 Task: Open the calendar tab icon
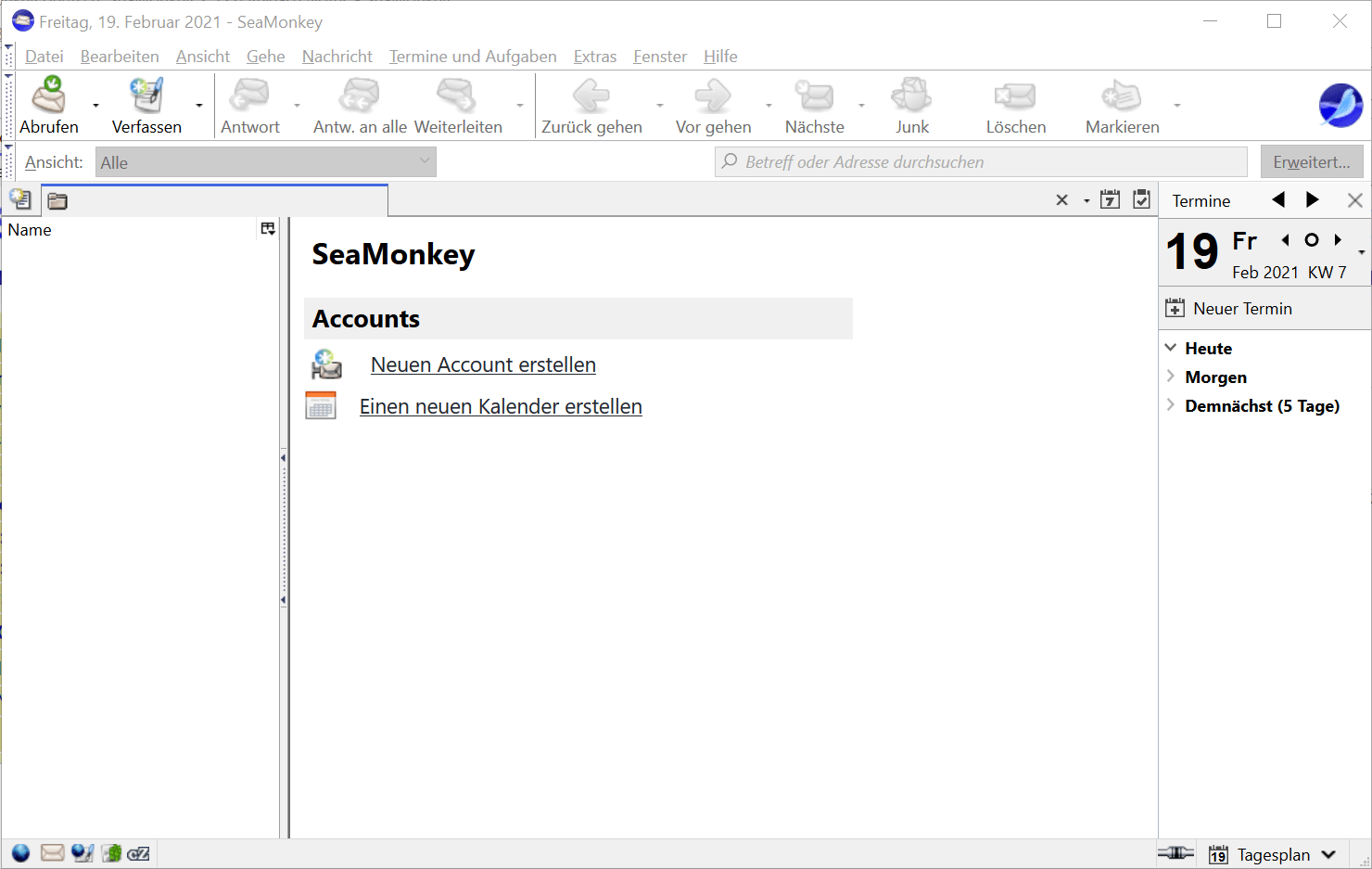[1110, 199]
